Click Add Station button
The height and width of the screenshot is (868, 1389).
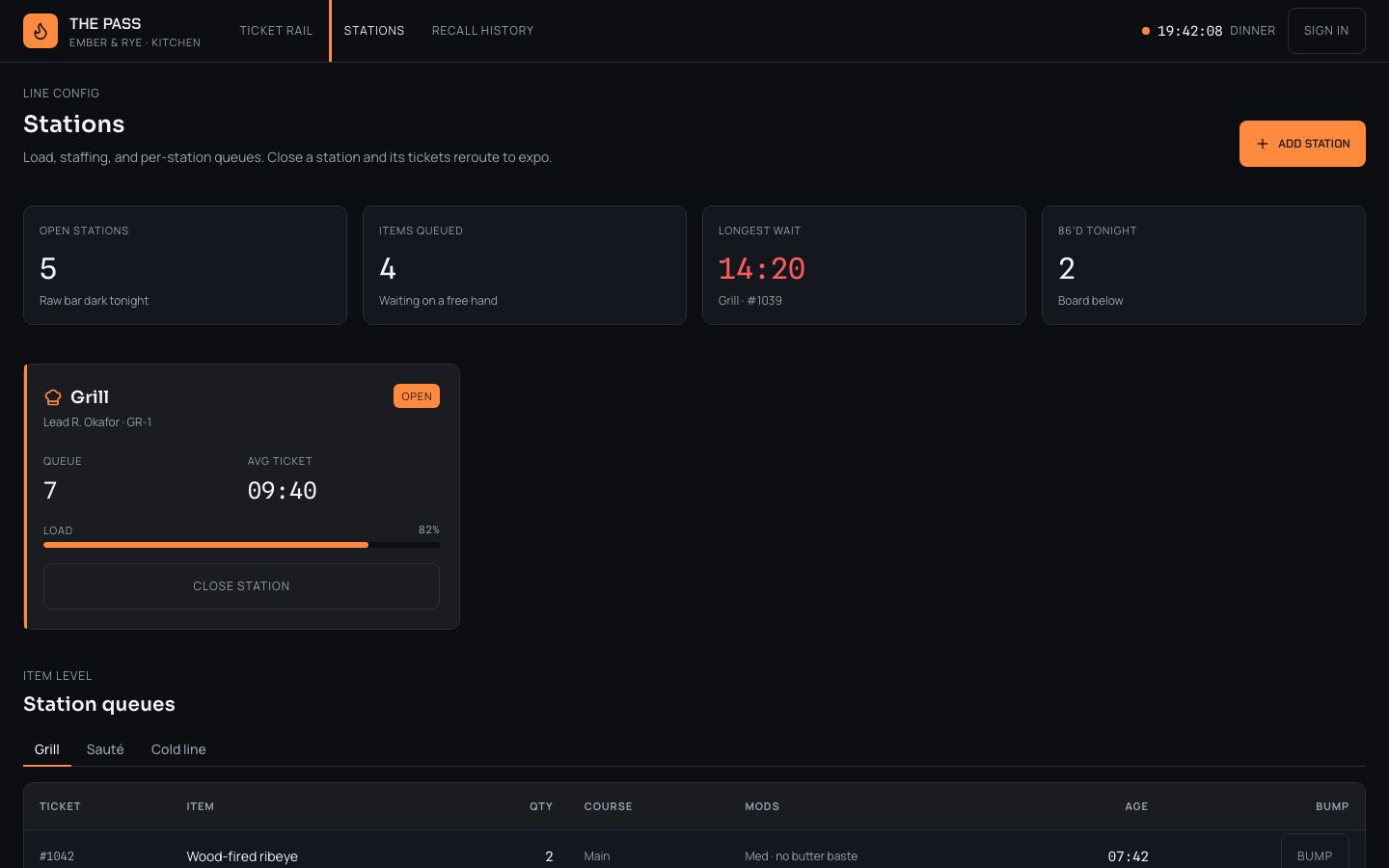click(1302, 144)
